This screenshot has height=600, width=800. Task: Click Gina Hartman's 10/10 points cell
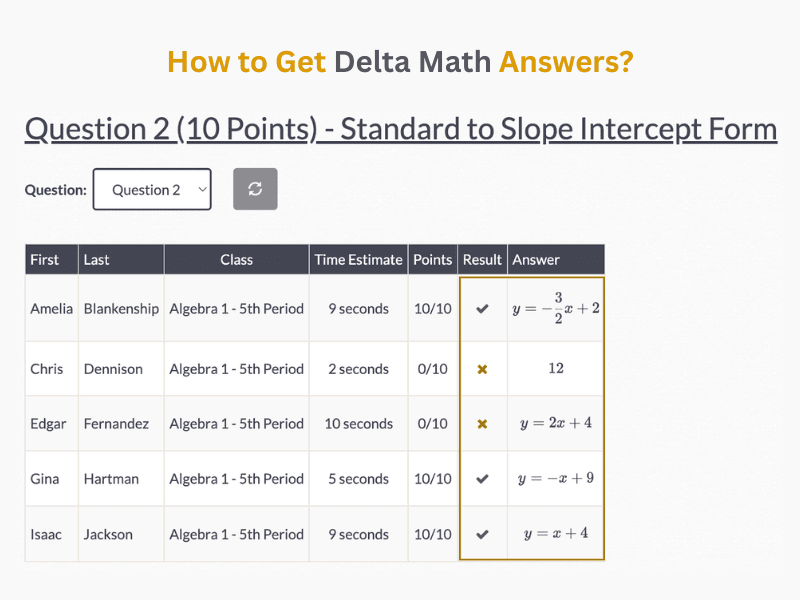[432, 479]
